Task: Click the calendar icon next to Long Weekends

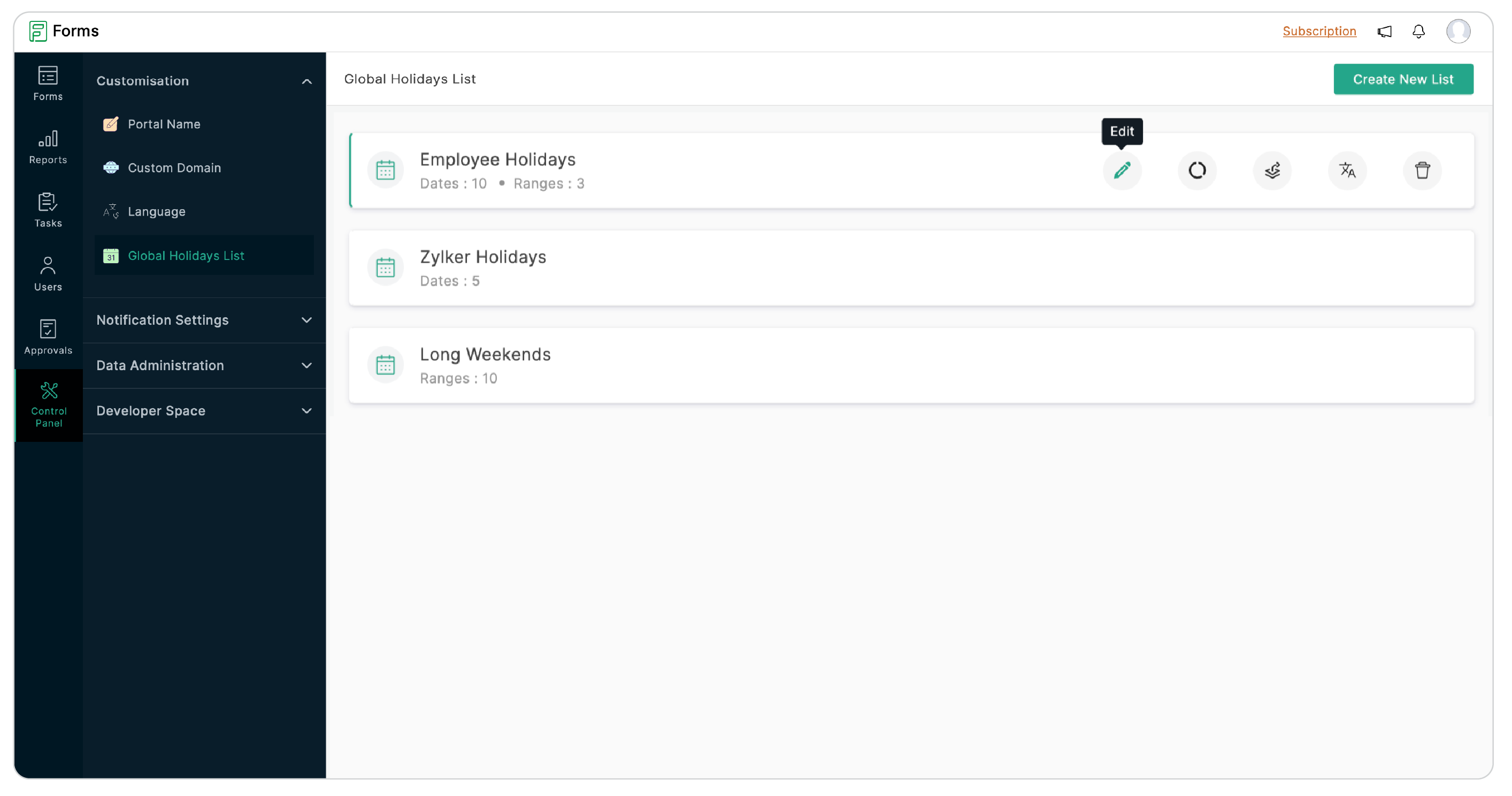Action: (386, 364)
